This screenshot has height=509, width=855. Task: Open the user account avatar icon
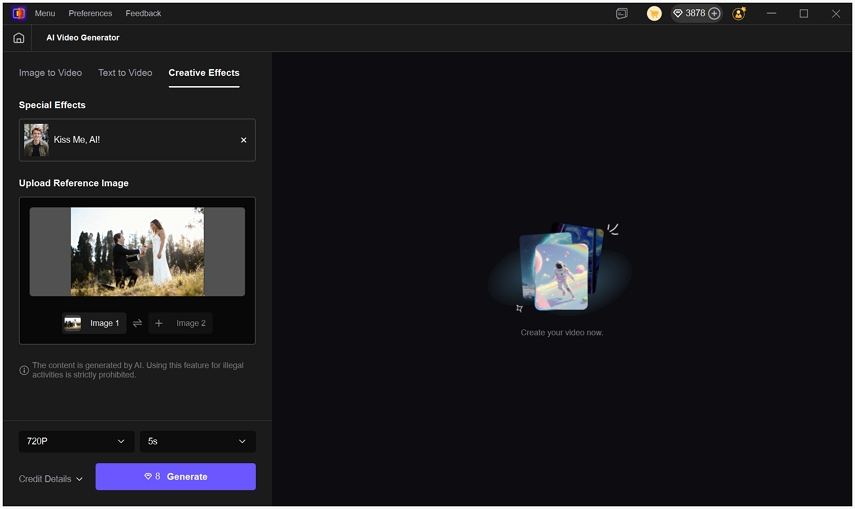[739, 14]
